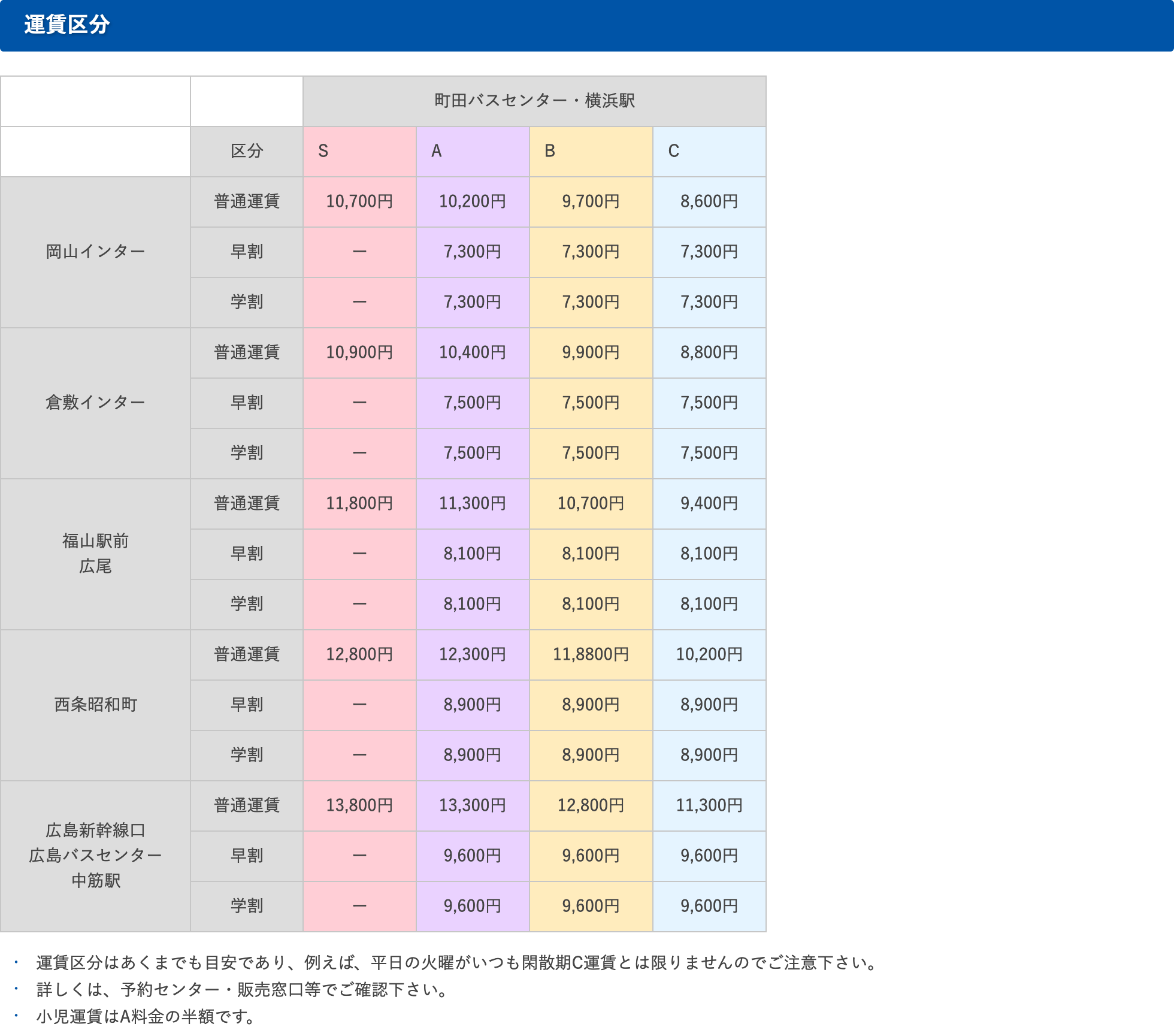Viewport: 1174px width, 1036px height.
Task: Click the 8,800円 fare cell
Action: (709, 352)
